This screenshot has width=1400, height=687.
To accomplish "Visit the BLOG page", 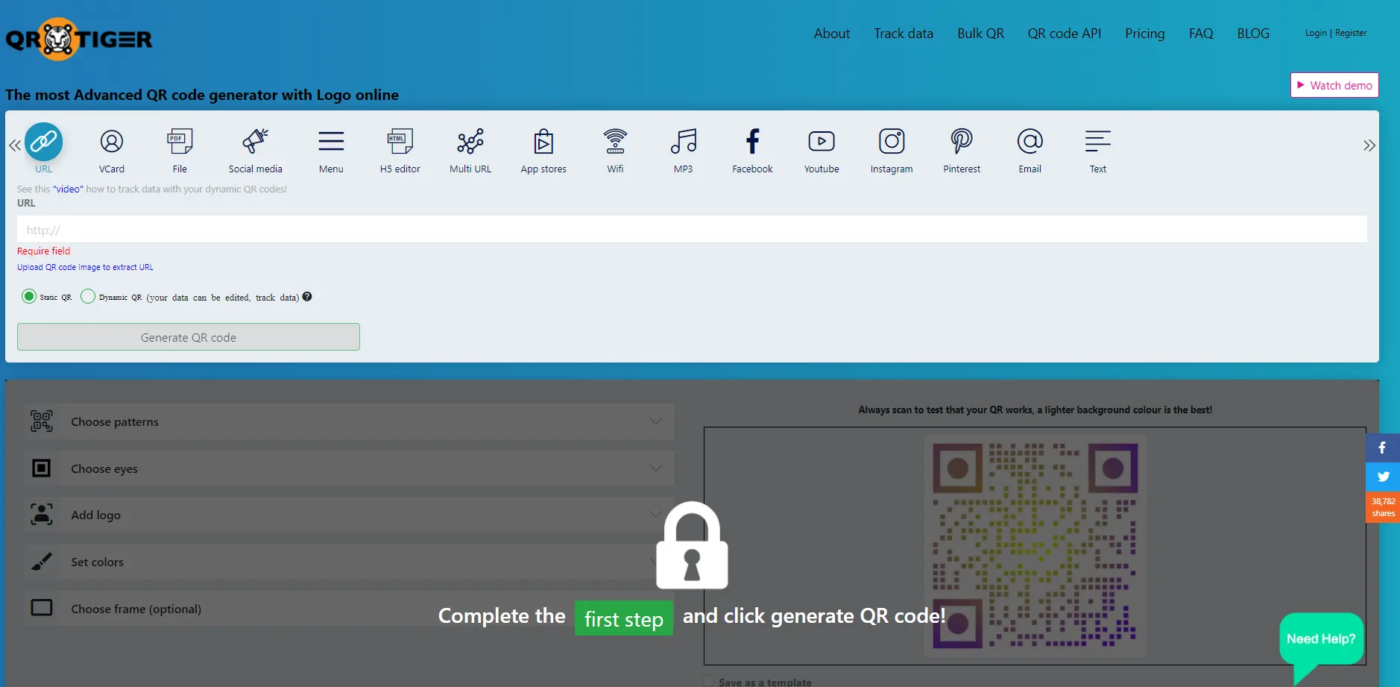I will [1253, 33].
